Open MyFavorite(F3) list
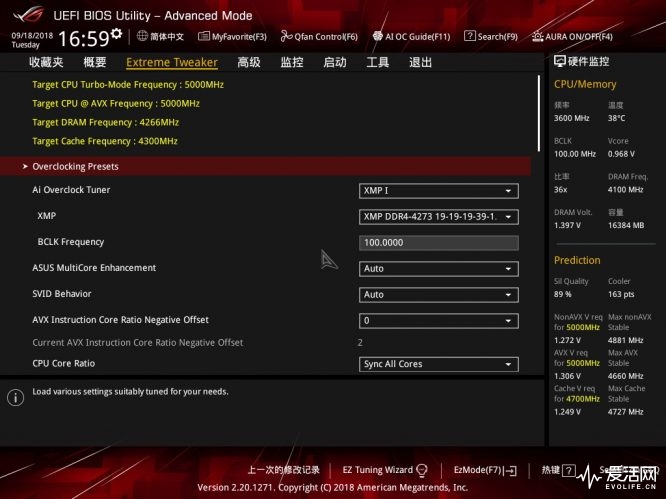The height and width of the screenshot is (499, 666). pyautogui.click(x=232, y=37)
